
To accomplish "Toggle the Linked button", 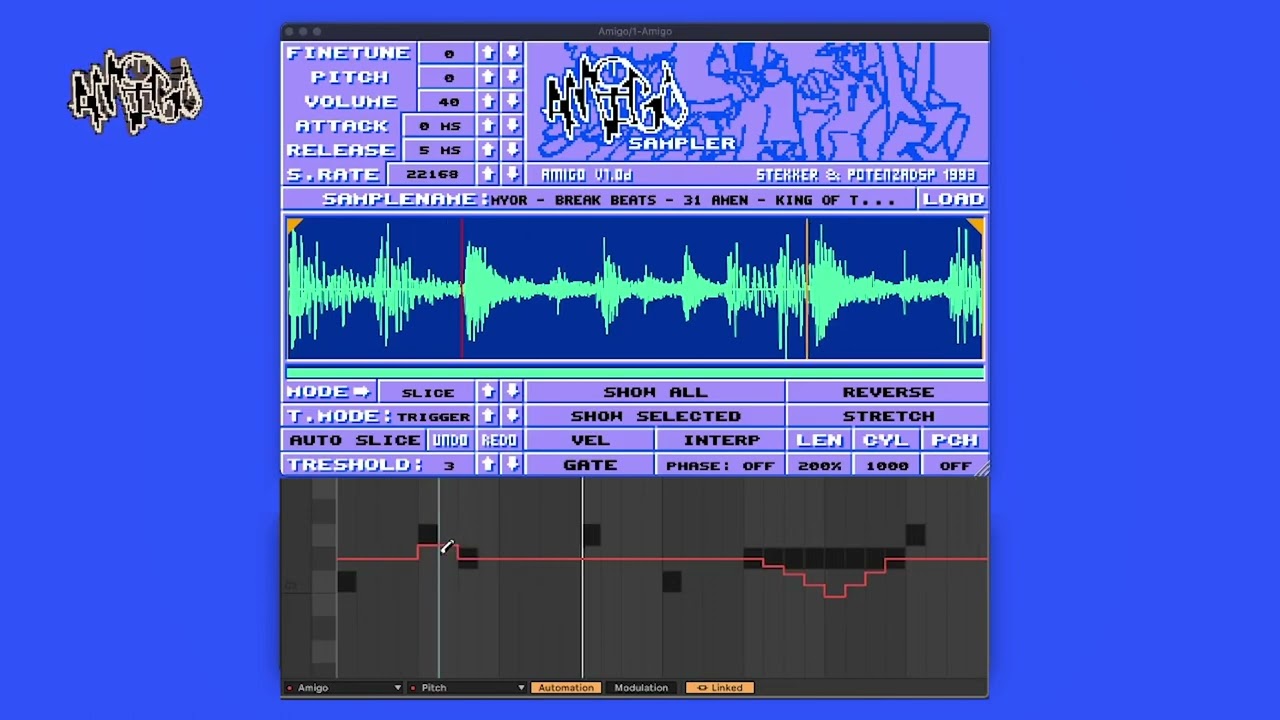I will 720,688.
